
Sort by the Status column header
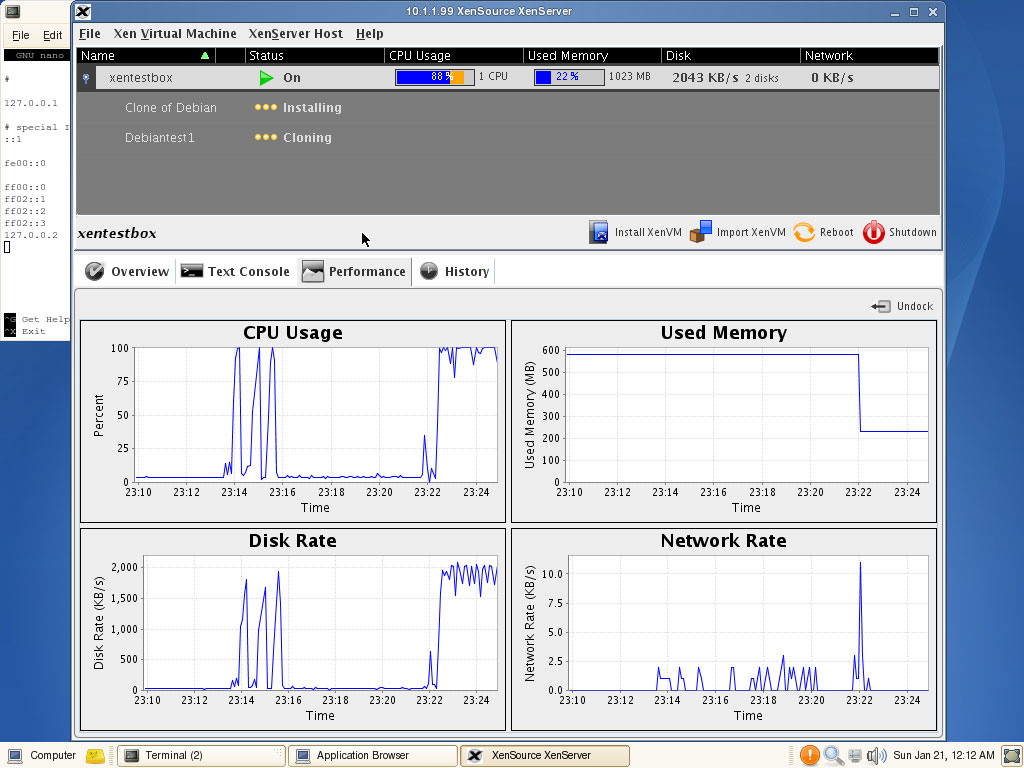[315, 56]
